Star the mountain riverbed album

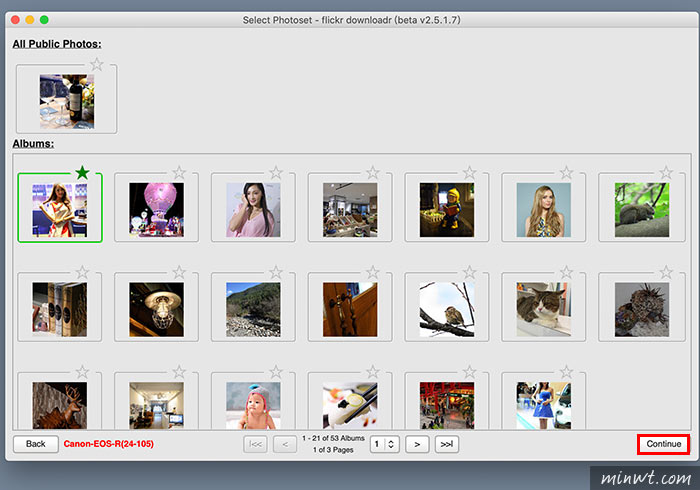tap(276, 272)
